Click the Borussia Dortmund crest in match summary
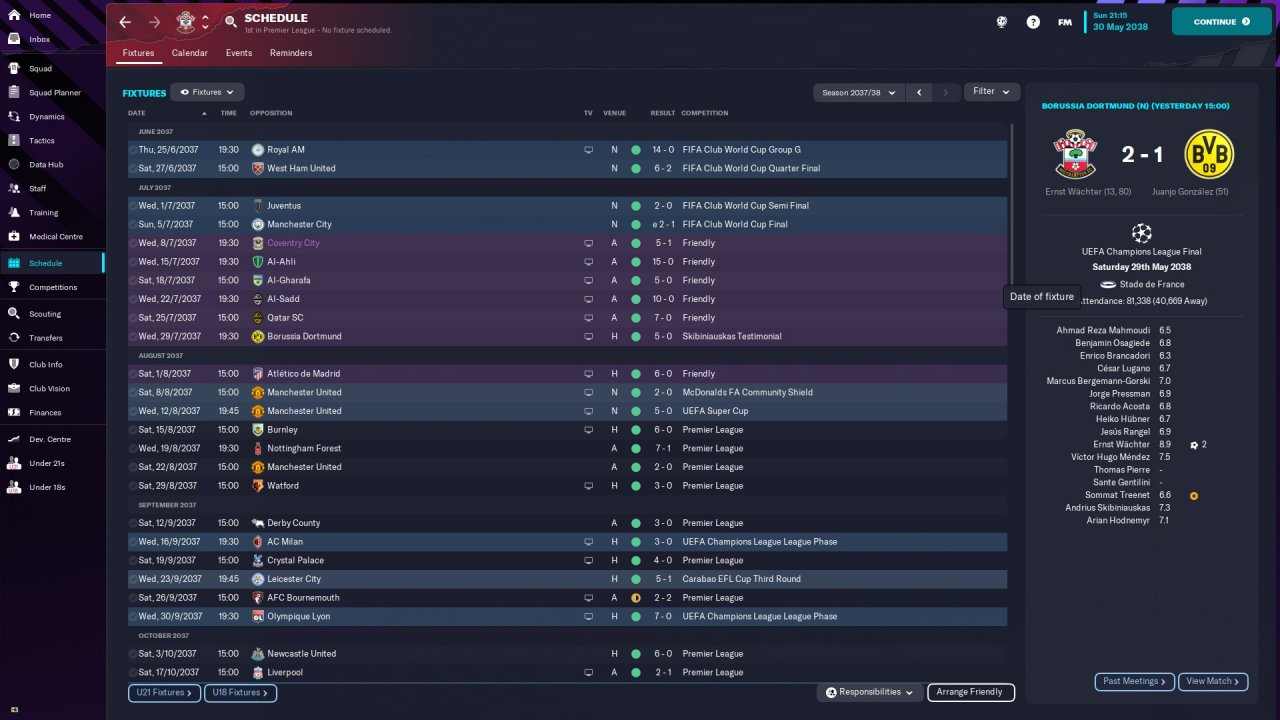Screen dimensions: 1280x720 (1209, 154)
